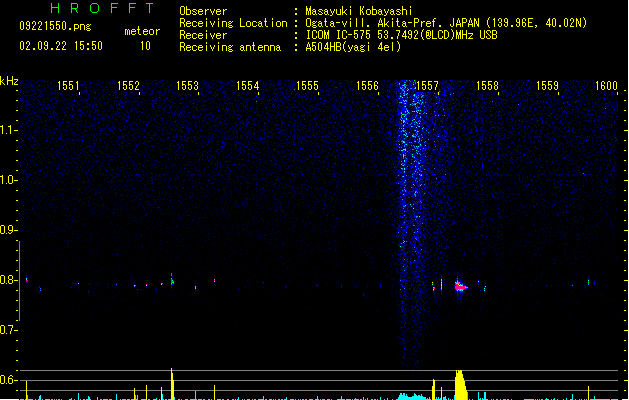Click the 1600 time axis marker
629x400 pixels.
click(606, 86)
